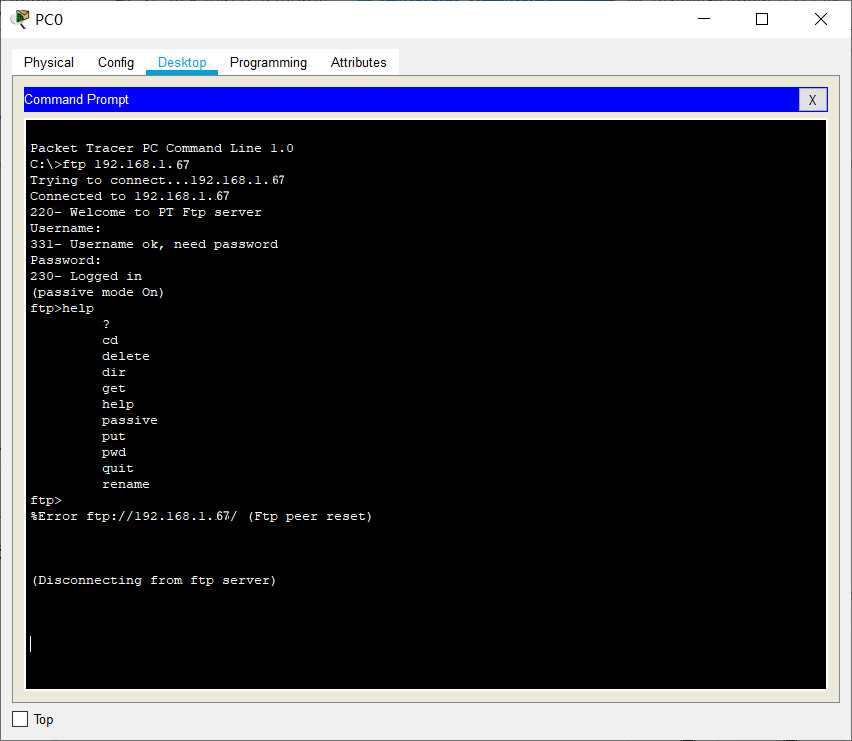The width and height of the screenshot is (852, 741).
Task: Click the 'Username:' prompt line
Action: coord(66,228)
